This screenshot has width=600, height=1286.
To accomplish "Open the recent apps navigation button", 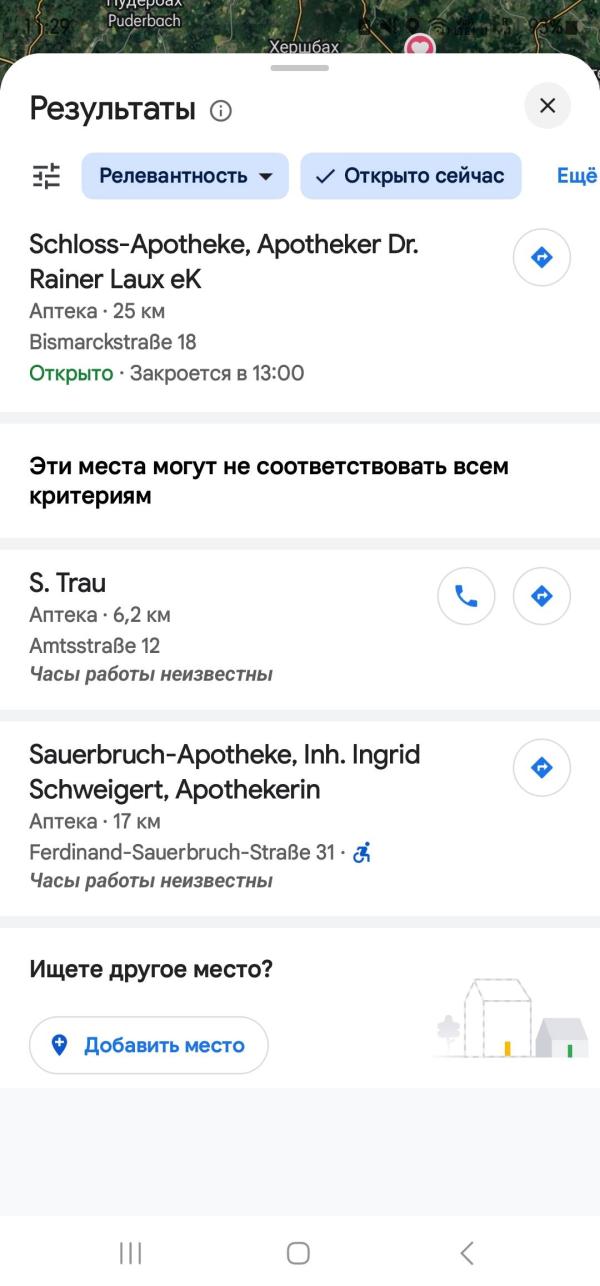I will tap(130, 1253).
